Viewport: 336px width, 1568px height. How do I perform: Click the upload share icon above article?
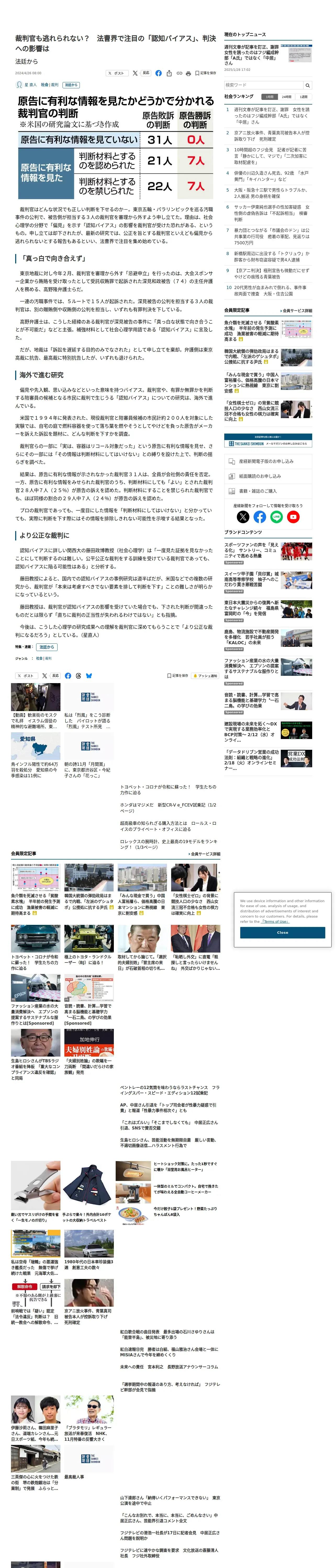coord(169,73)
